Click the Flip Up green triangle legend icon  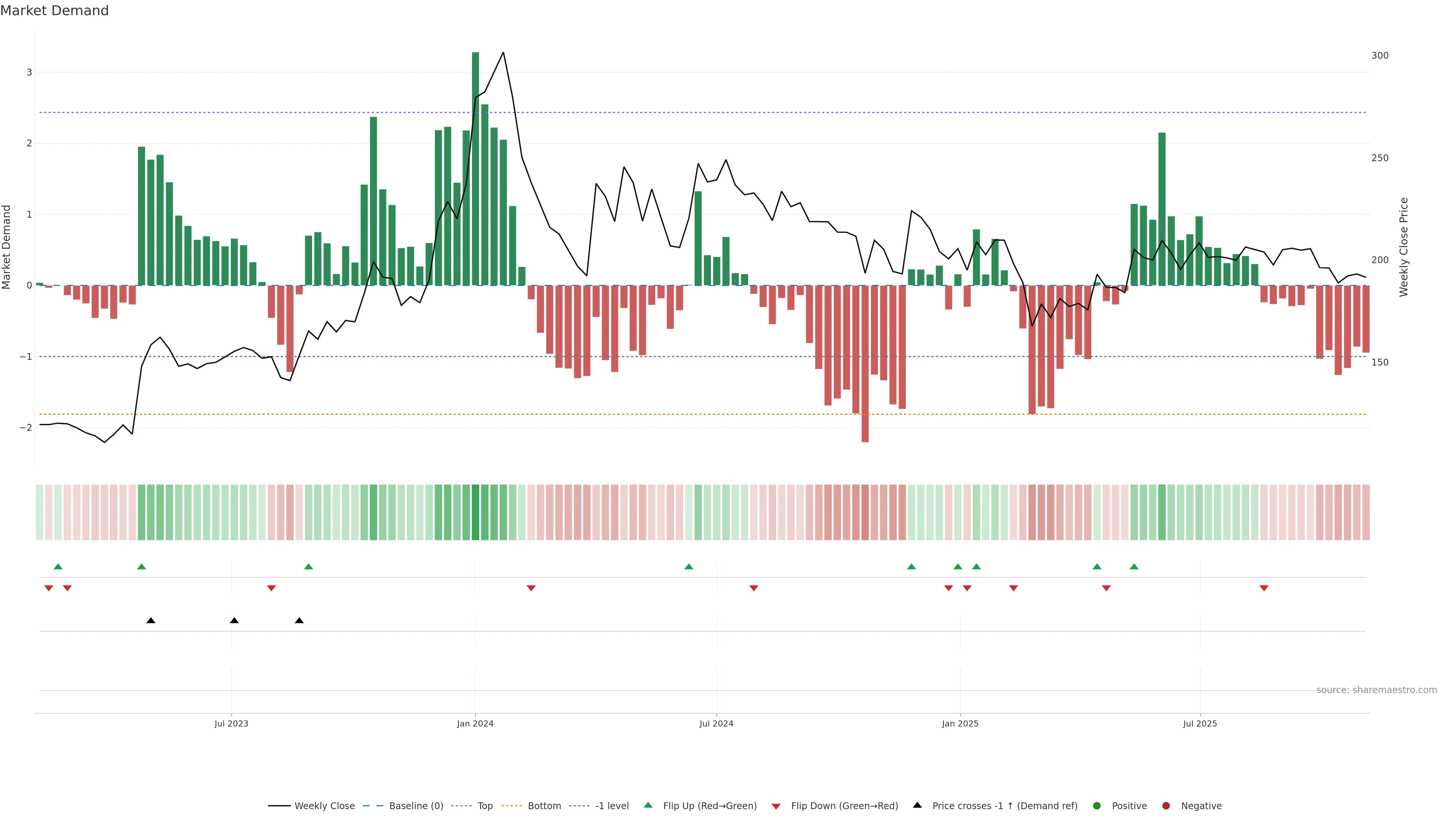coord(648,805)
